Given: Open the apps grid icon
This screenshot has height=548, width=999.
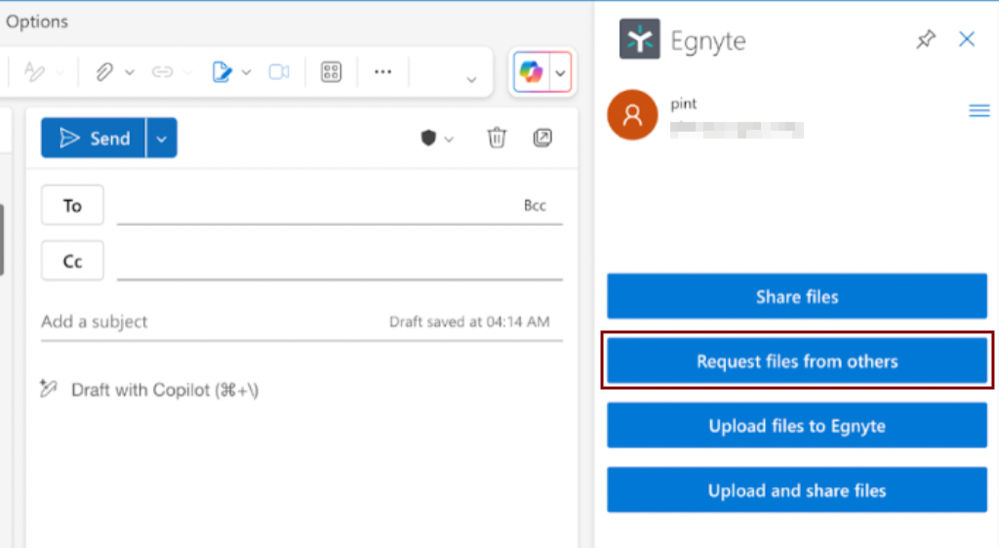Looking at the screenshot, I should tap(331, 72).
